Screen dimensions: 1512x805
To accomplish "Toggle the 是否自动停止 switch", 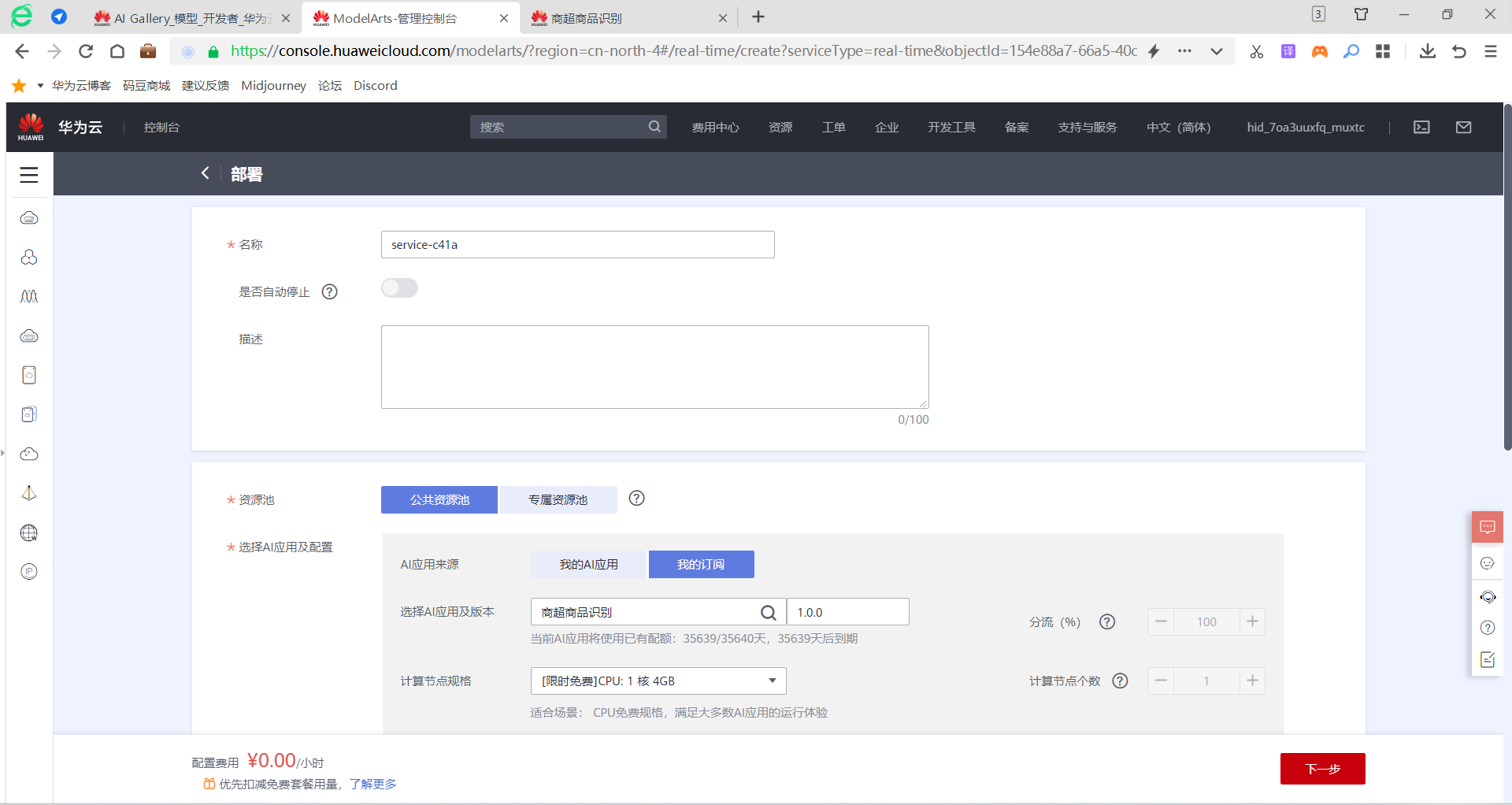I will [x=399, y=288].
